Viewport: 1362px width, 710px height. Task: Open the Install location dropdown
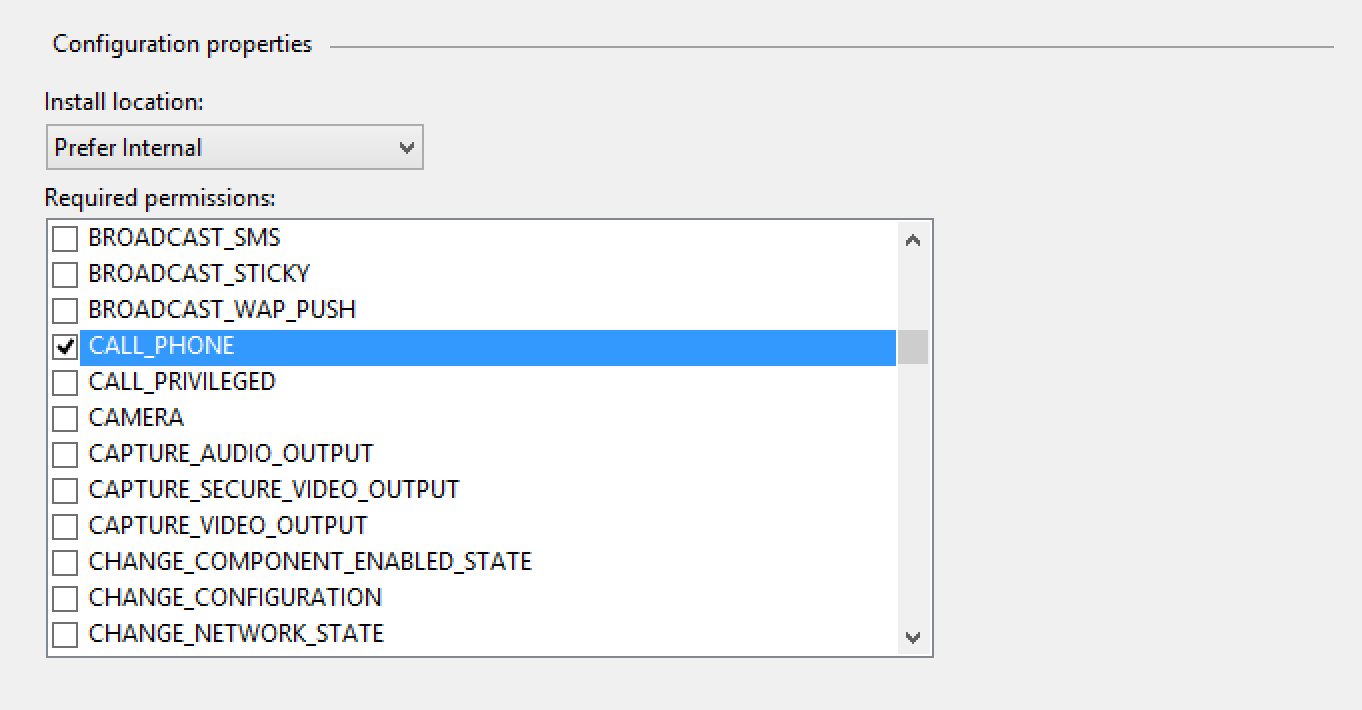(406, 148)
